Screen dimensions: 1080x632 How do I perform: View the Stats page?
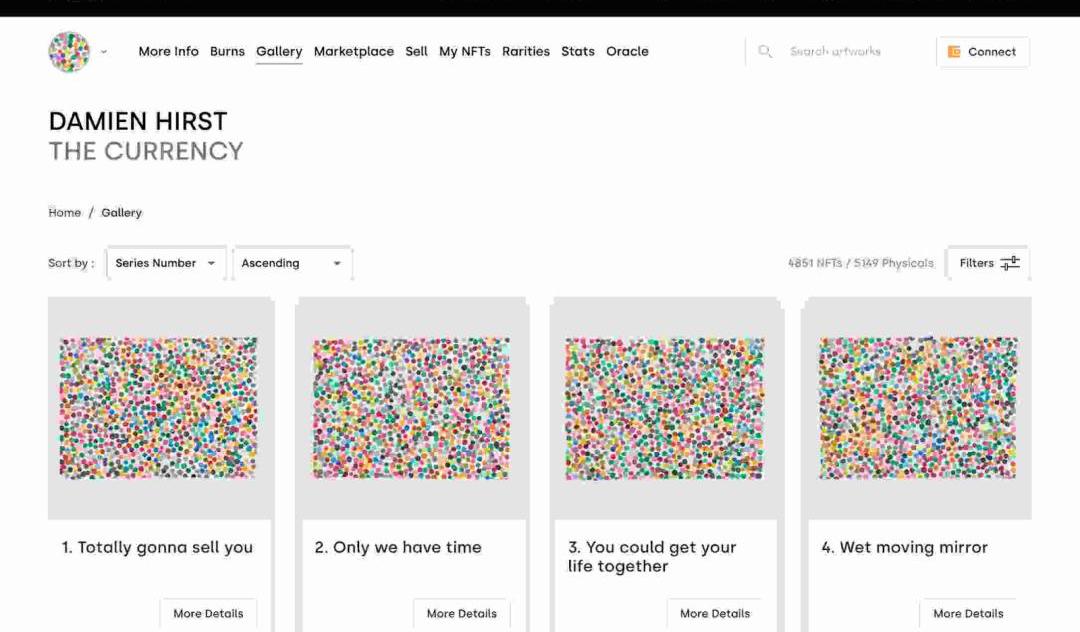[578, 52]
